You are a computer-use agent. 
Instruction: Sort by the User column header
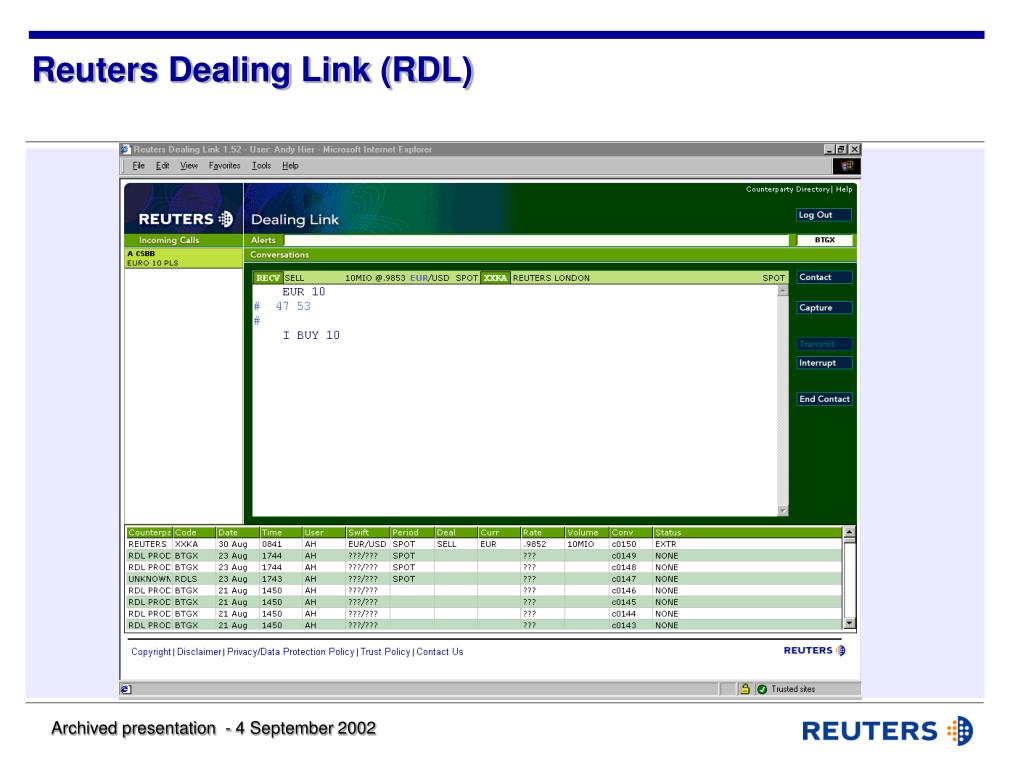click(x=324, y=533)
